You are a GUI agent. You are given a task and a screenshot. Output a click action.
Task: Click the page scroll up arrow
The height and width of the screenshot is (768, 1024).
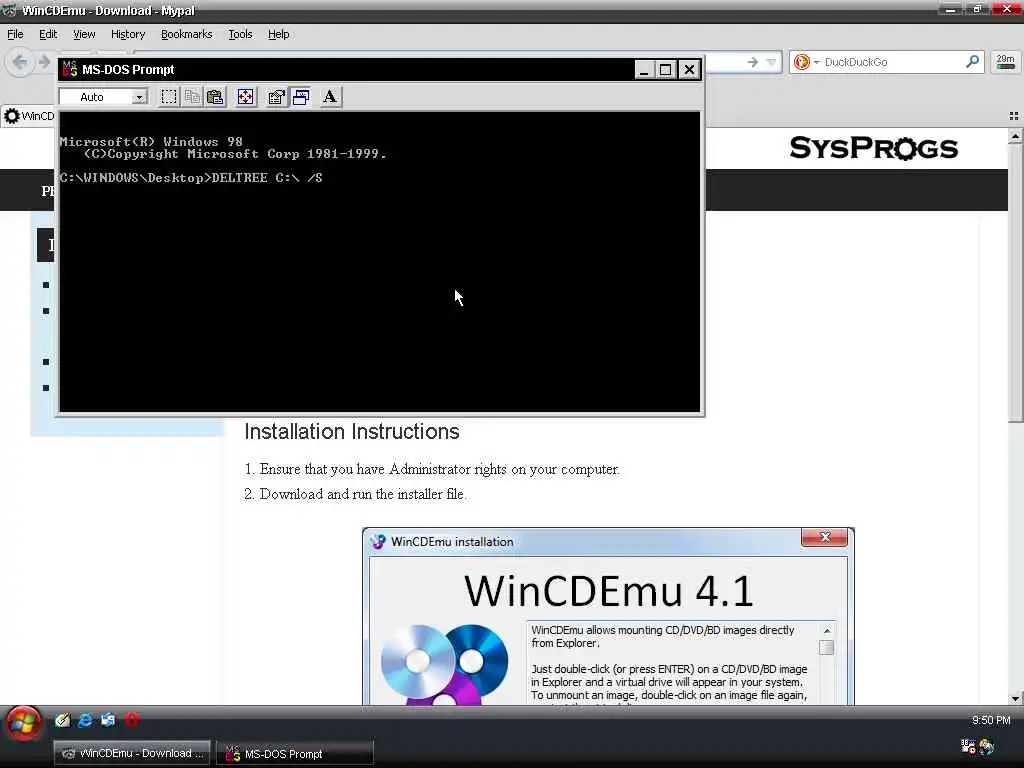1015,136
